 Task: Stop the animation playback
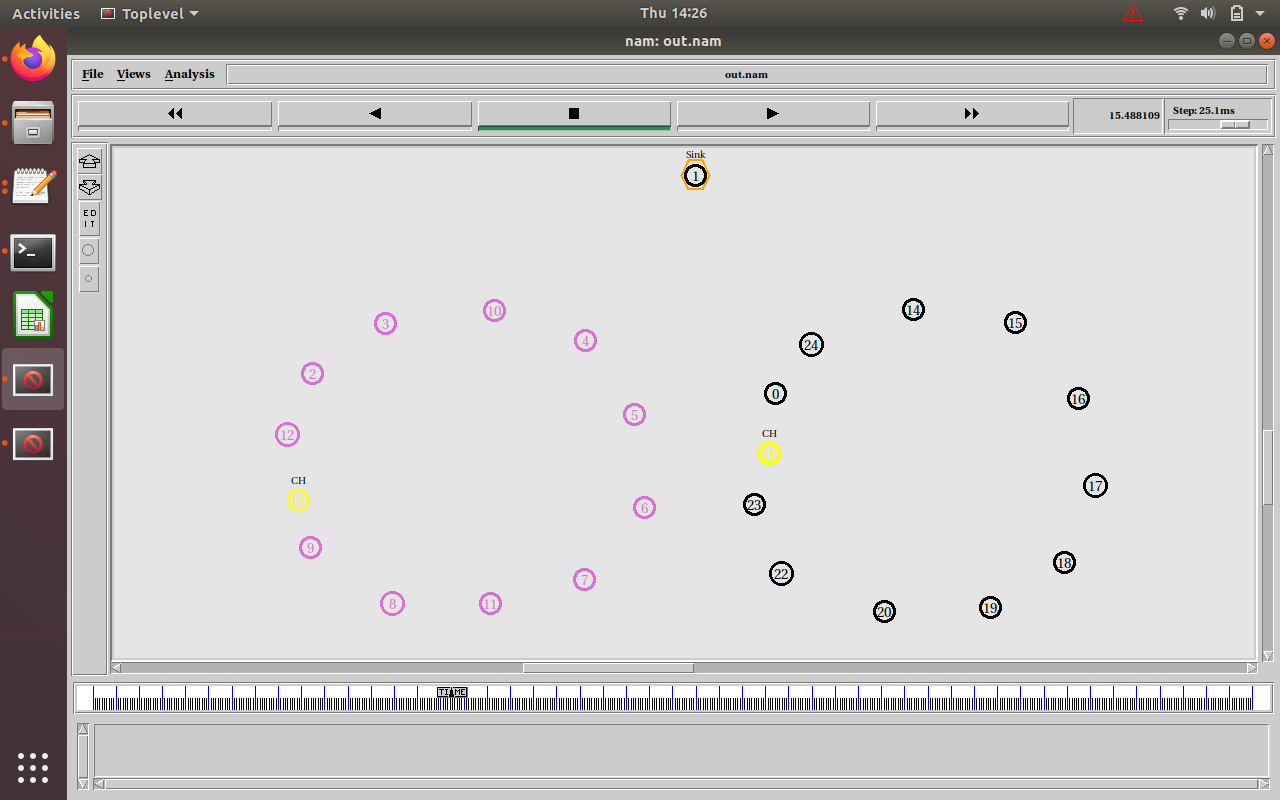[574, 114]
